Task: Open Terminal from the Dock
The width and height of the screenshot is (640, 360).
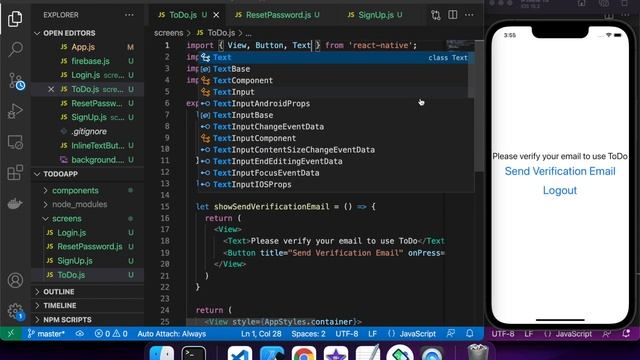Action: pos(193,354)
